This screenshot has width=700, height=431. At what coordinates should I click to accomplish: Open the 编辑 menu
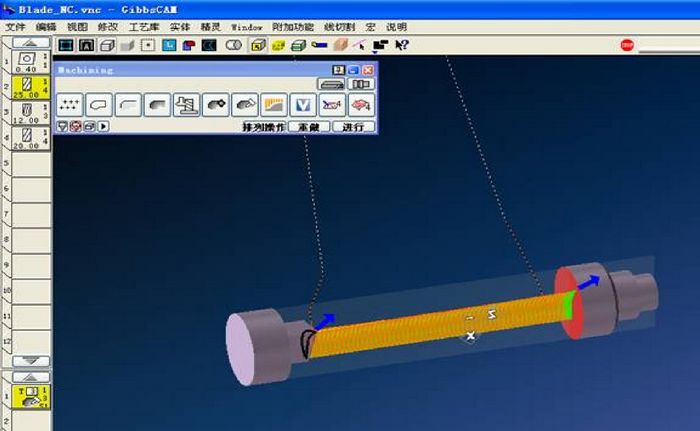click(x=46, y=27)
